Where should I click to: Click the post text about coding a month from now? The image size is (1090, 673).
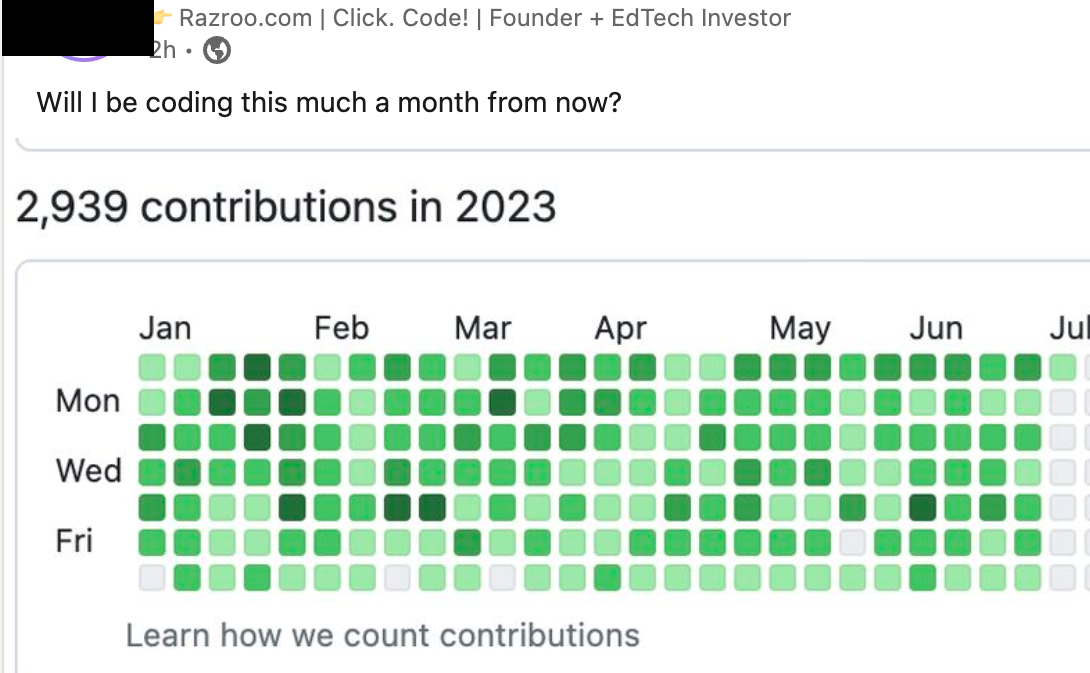(x=329, y=102)
